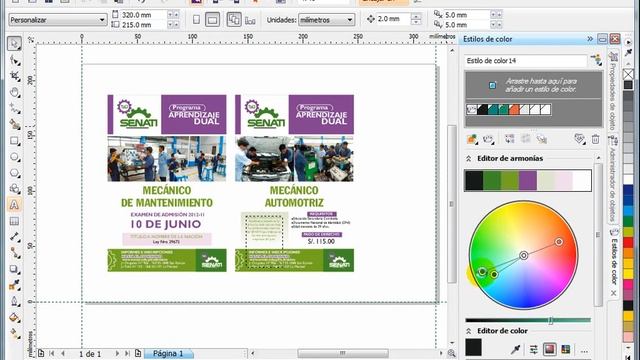Click the add-from-selection icon beside style name
The width and height of the screenshot is (640, 360).
(x=596, y=60)
